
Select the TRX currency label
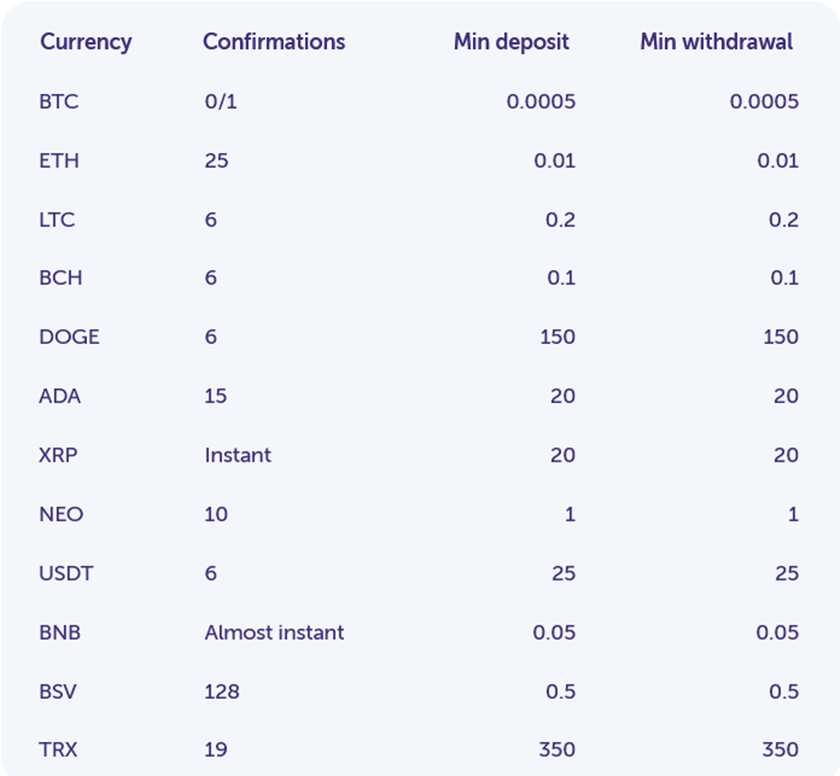58,750
